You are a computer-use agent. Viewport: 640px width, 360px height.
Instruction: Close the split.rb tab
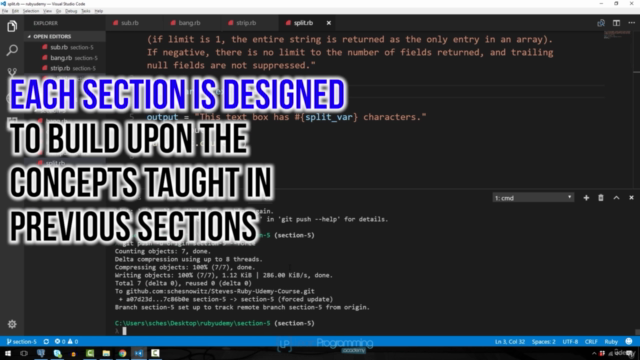point(329,23)
